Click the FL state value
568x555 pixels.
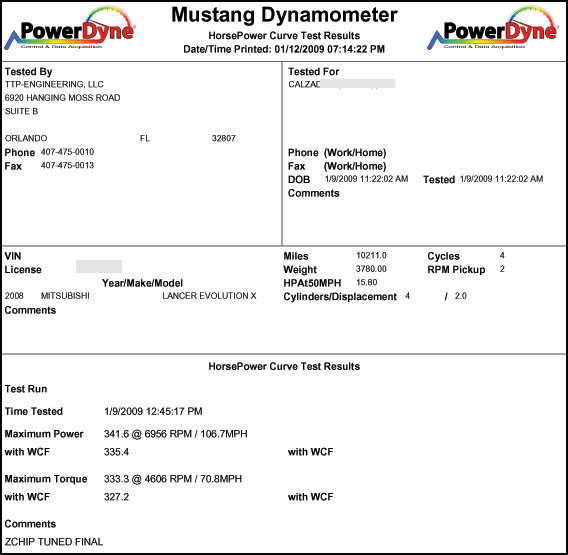click(x=145, y=138)
